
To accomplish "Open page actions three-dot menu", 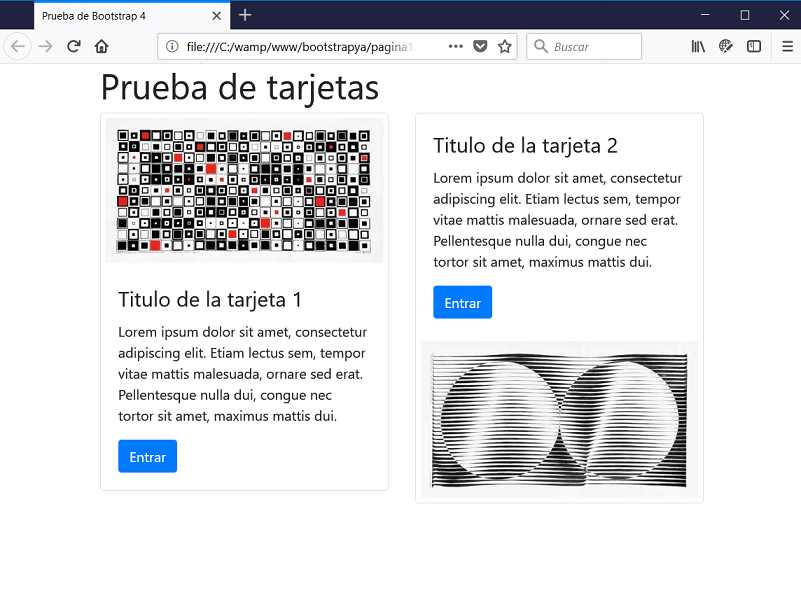I will 455,46.
